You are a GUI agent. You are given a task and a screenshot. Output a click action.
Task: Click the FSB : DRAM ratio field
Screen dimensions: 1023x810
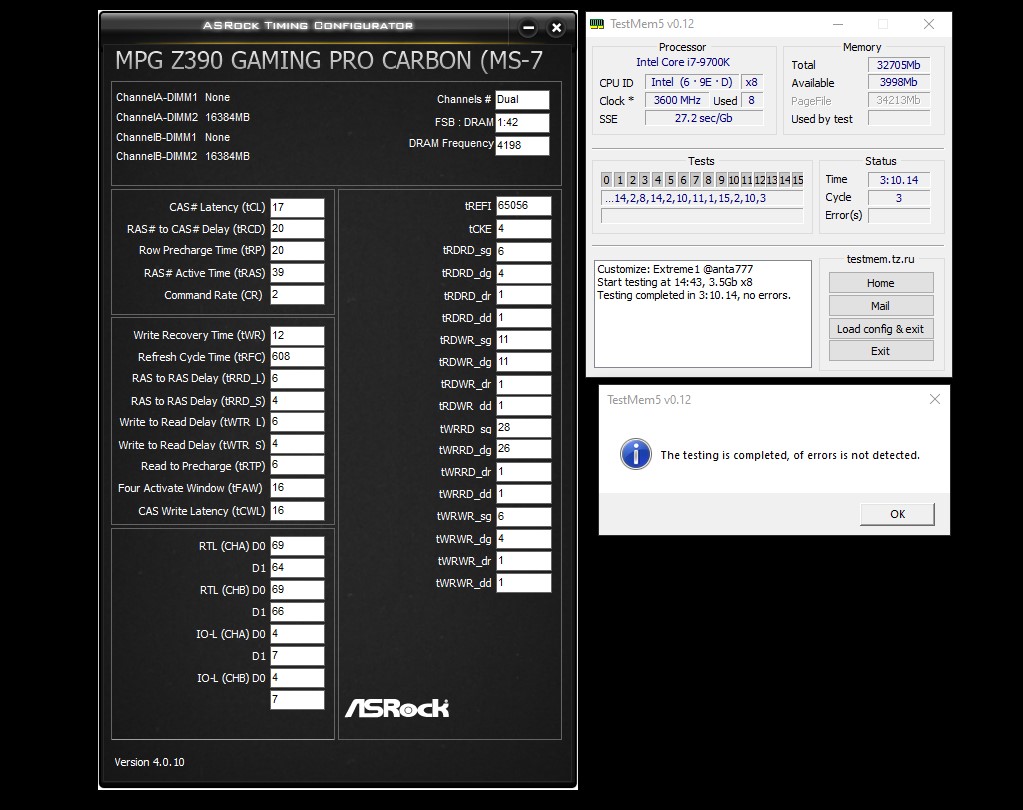tap(522, 123)
